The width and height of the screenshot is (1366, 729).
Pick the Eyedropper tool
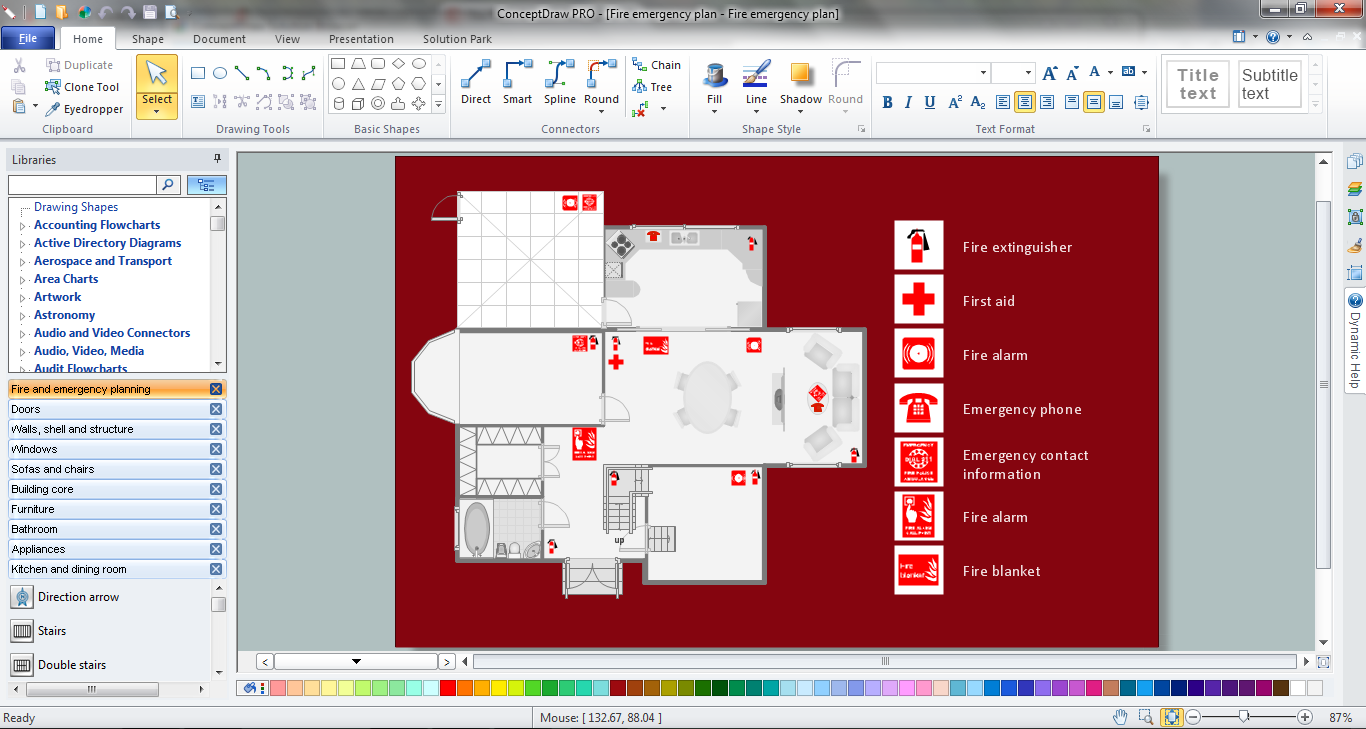[x=84, y=109]
